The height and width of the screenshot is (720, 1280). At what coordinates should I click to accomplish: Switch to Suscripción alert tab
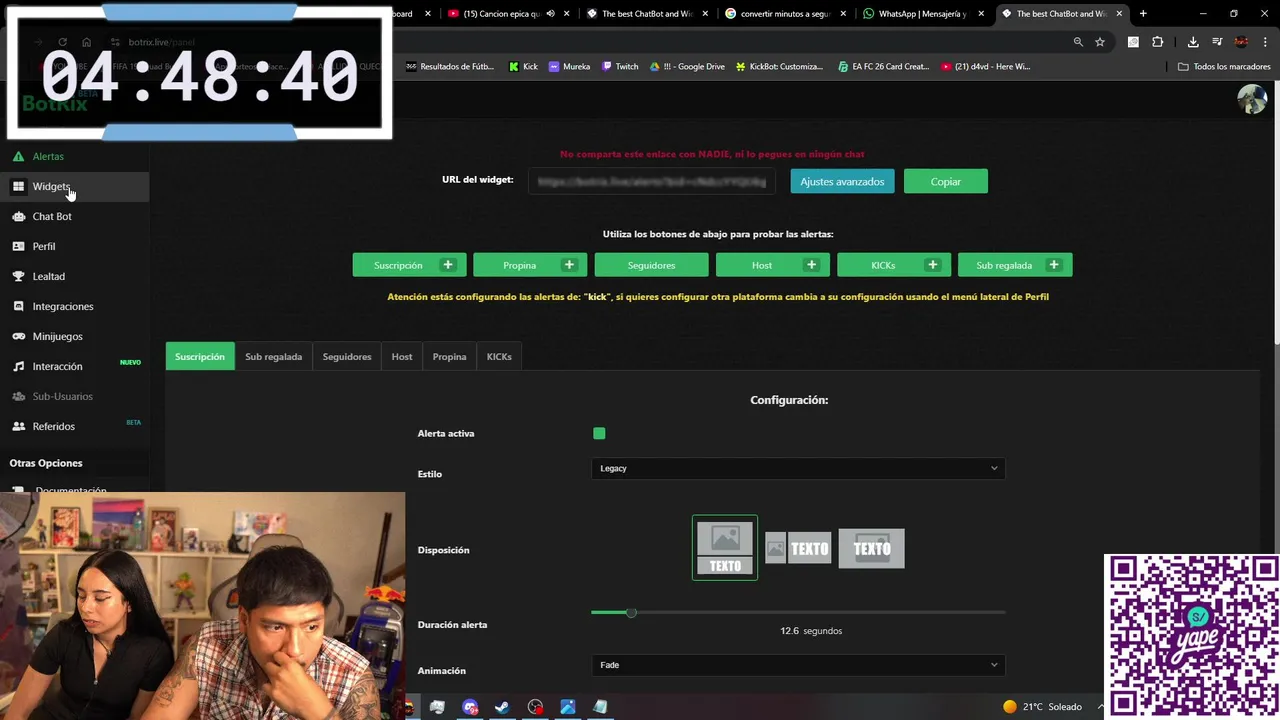click(x=200, y=357)
